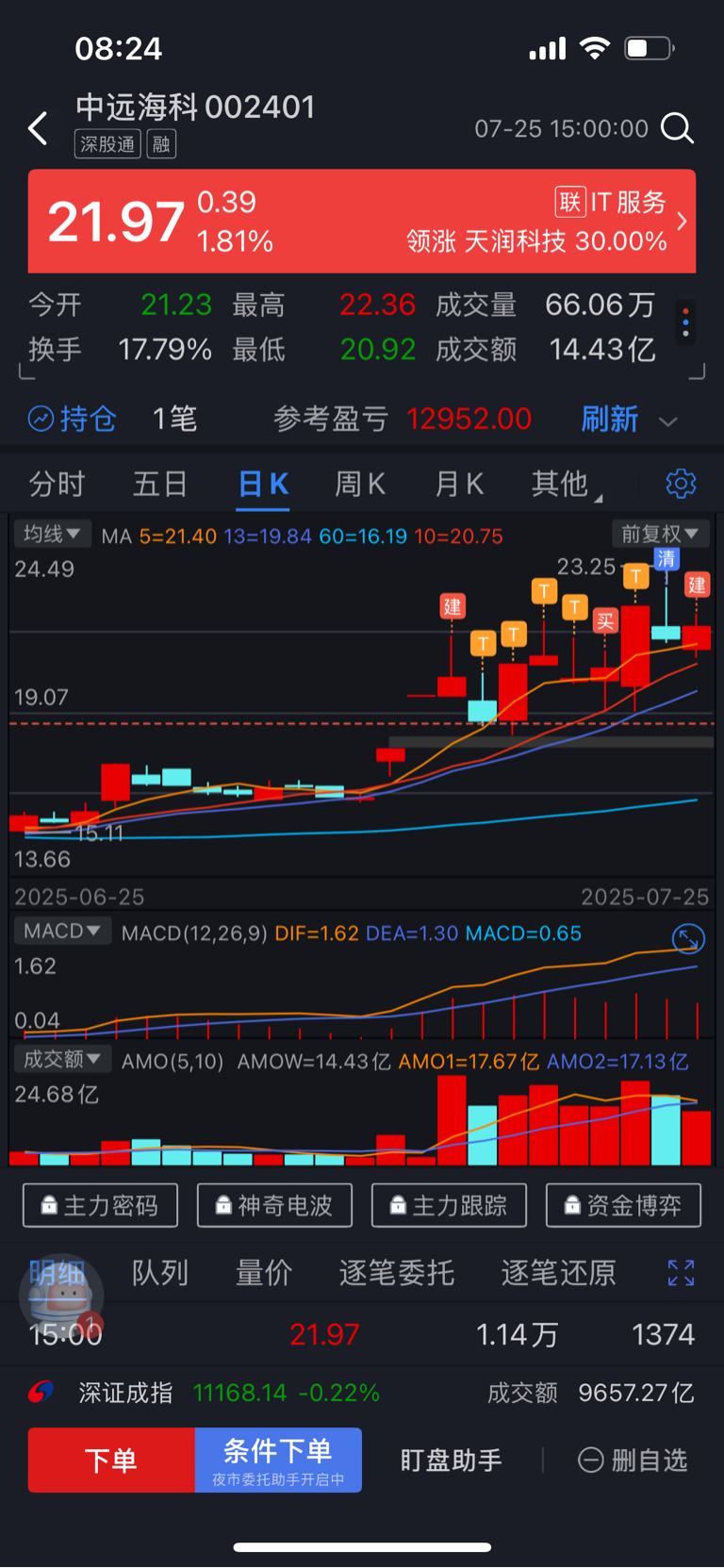Image resolution: width=724 pixels, height=1568 pixels.
Task: Open the 前复权 adjustment dropdown
Action: (660, 534)
